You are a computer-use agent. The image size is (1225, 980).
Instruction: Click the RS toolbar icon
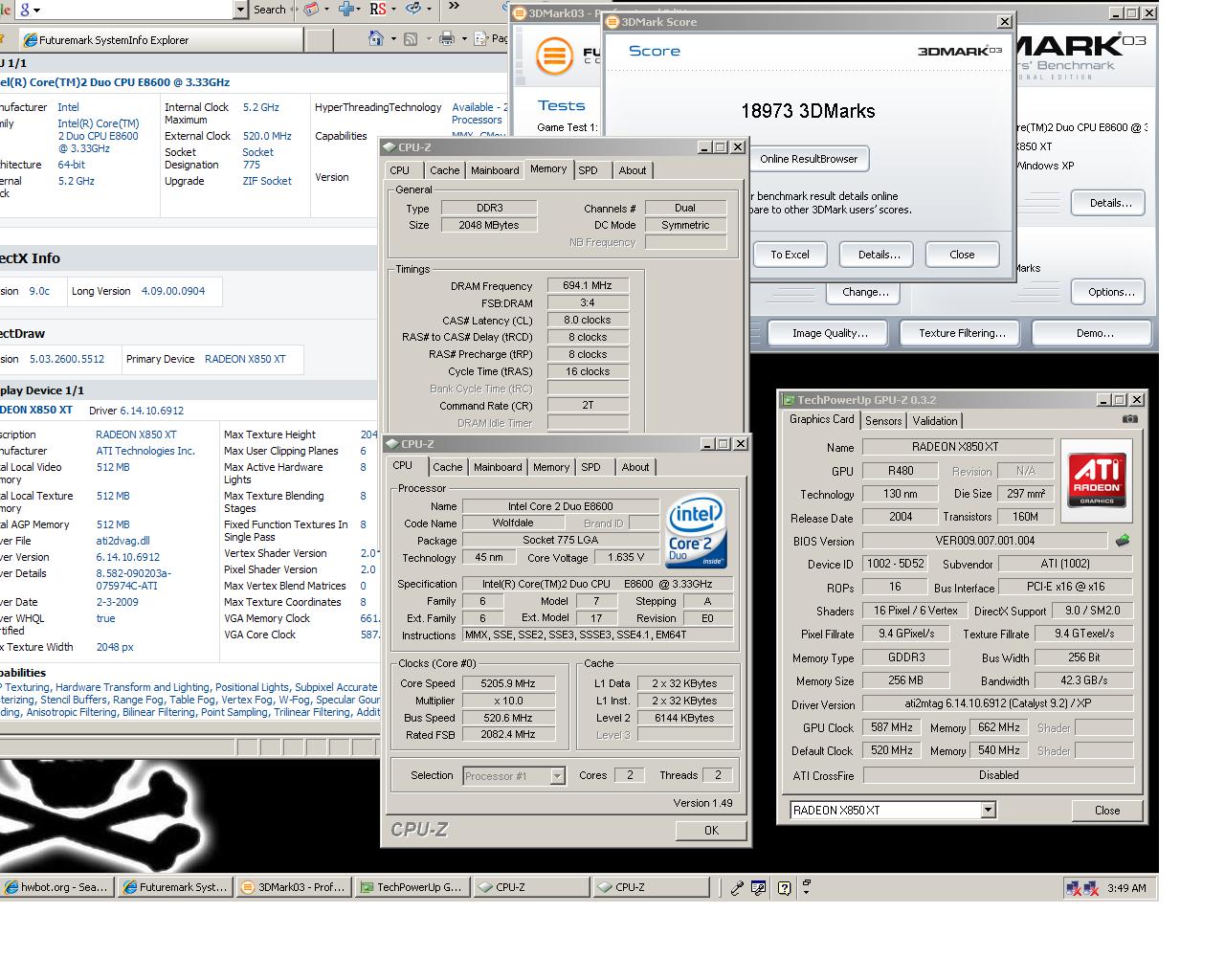tap(377, 9)
